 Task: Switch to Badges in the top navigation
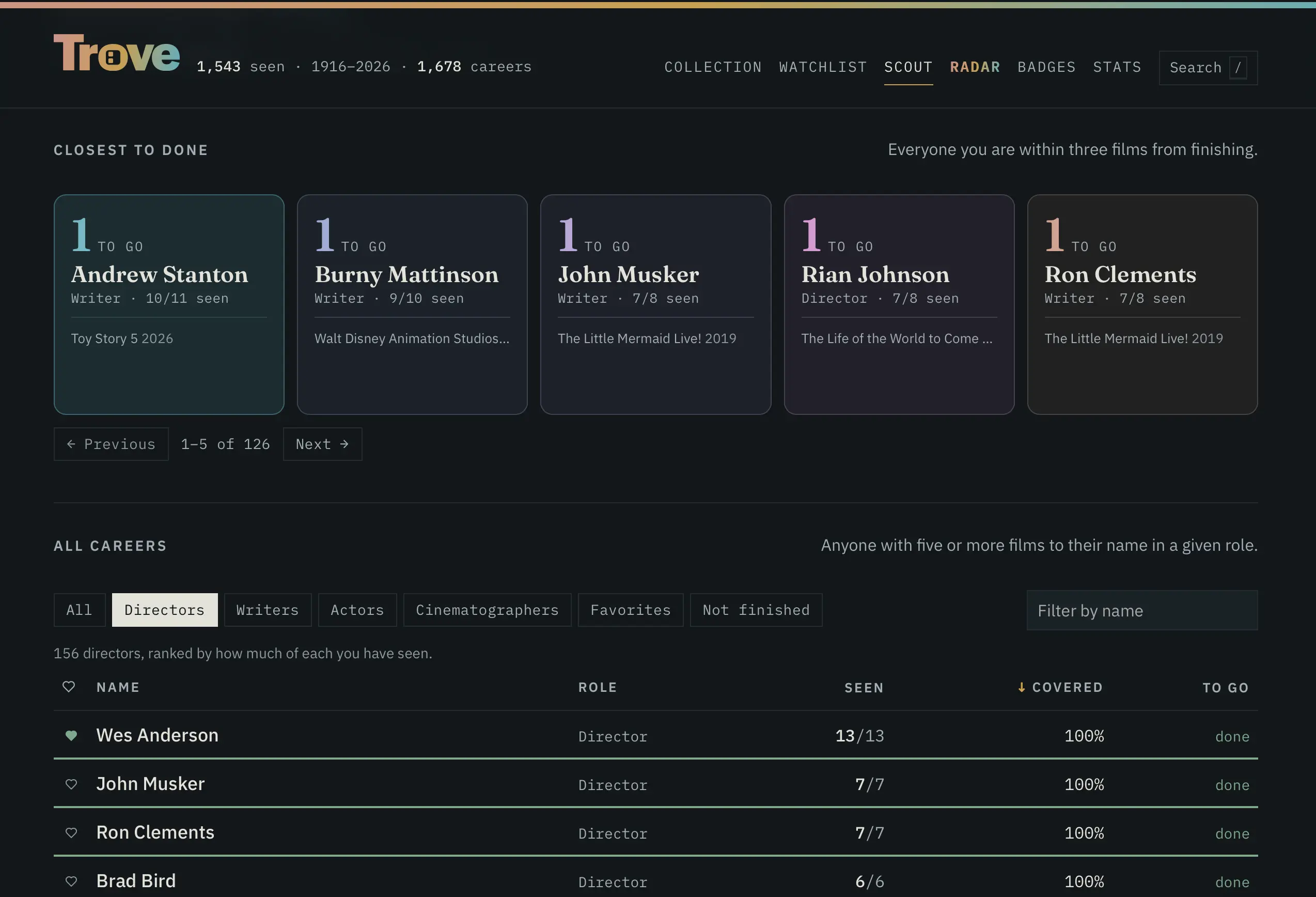[1046, 67]
